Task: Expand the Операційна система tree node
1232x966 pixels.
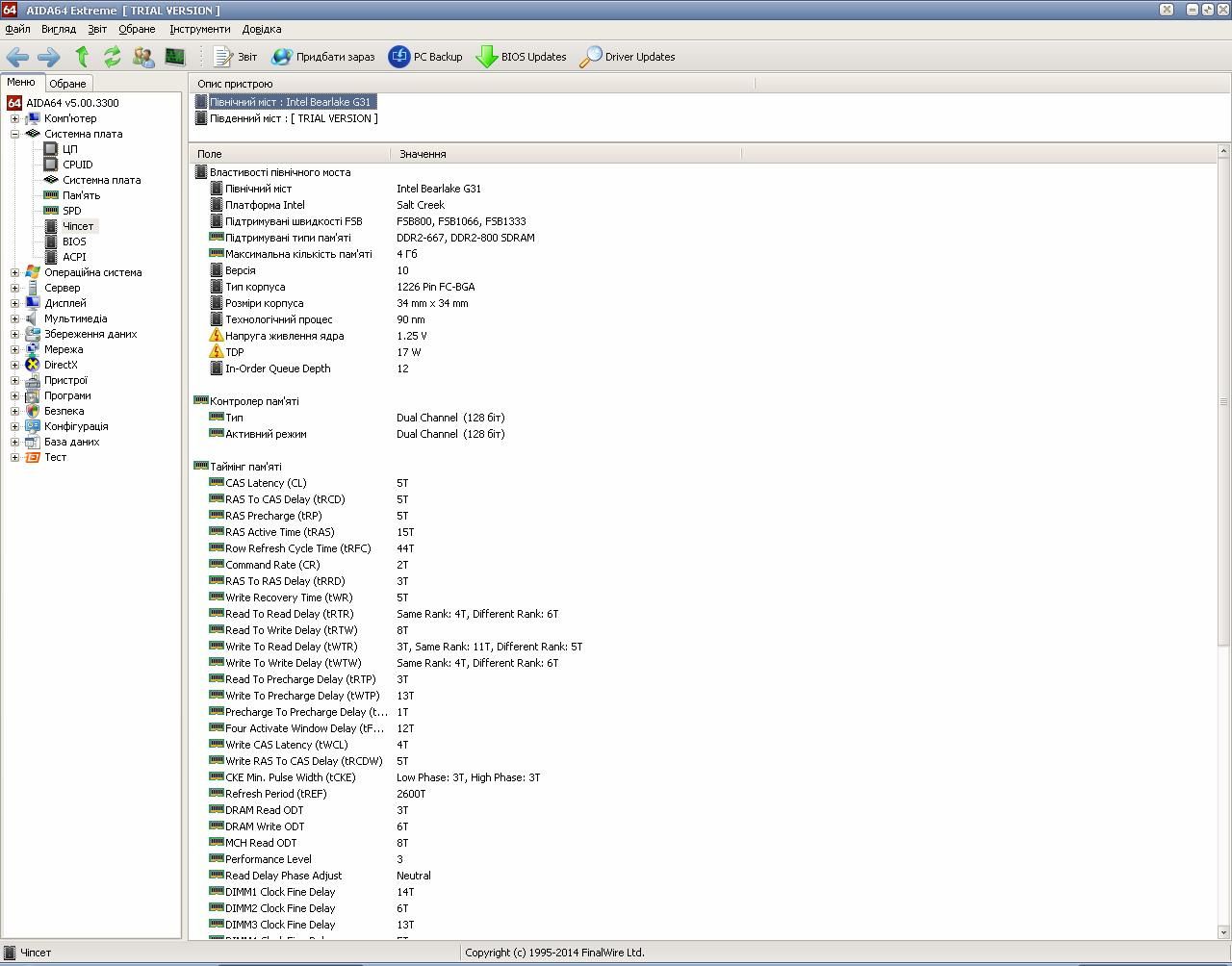Action: [14, 272]
